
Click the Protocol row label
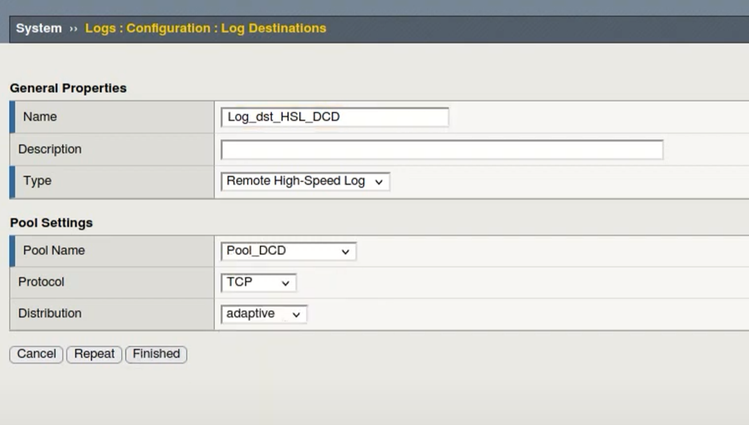[41, 282]
